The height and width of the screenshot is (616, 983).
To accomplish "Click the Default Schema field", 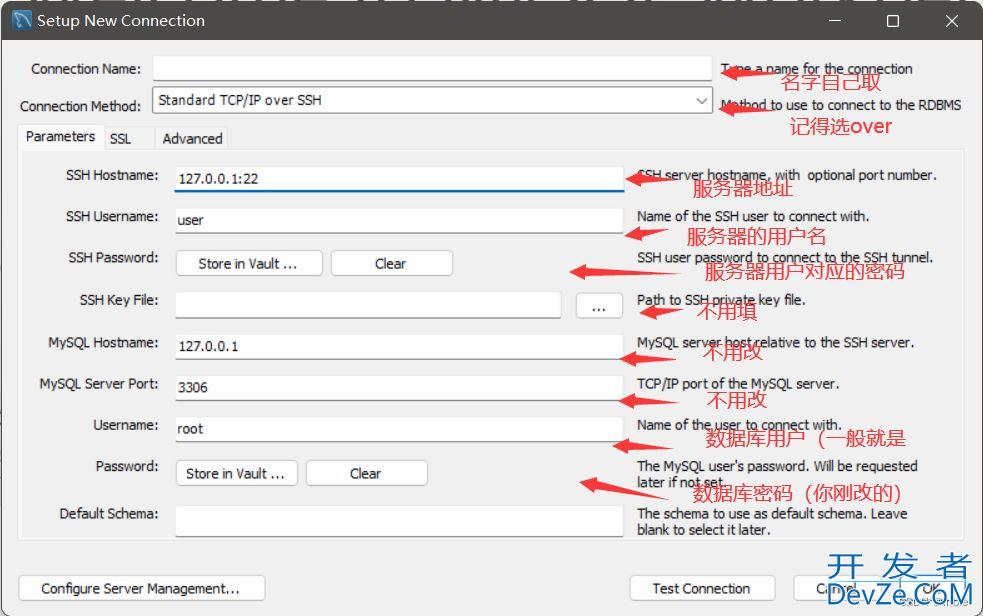I will click(399, 521).
